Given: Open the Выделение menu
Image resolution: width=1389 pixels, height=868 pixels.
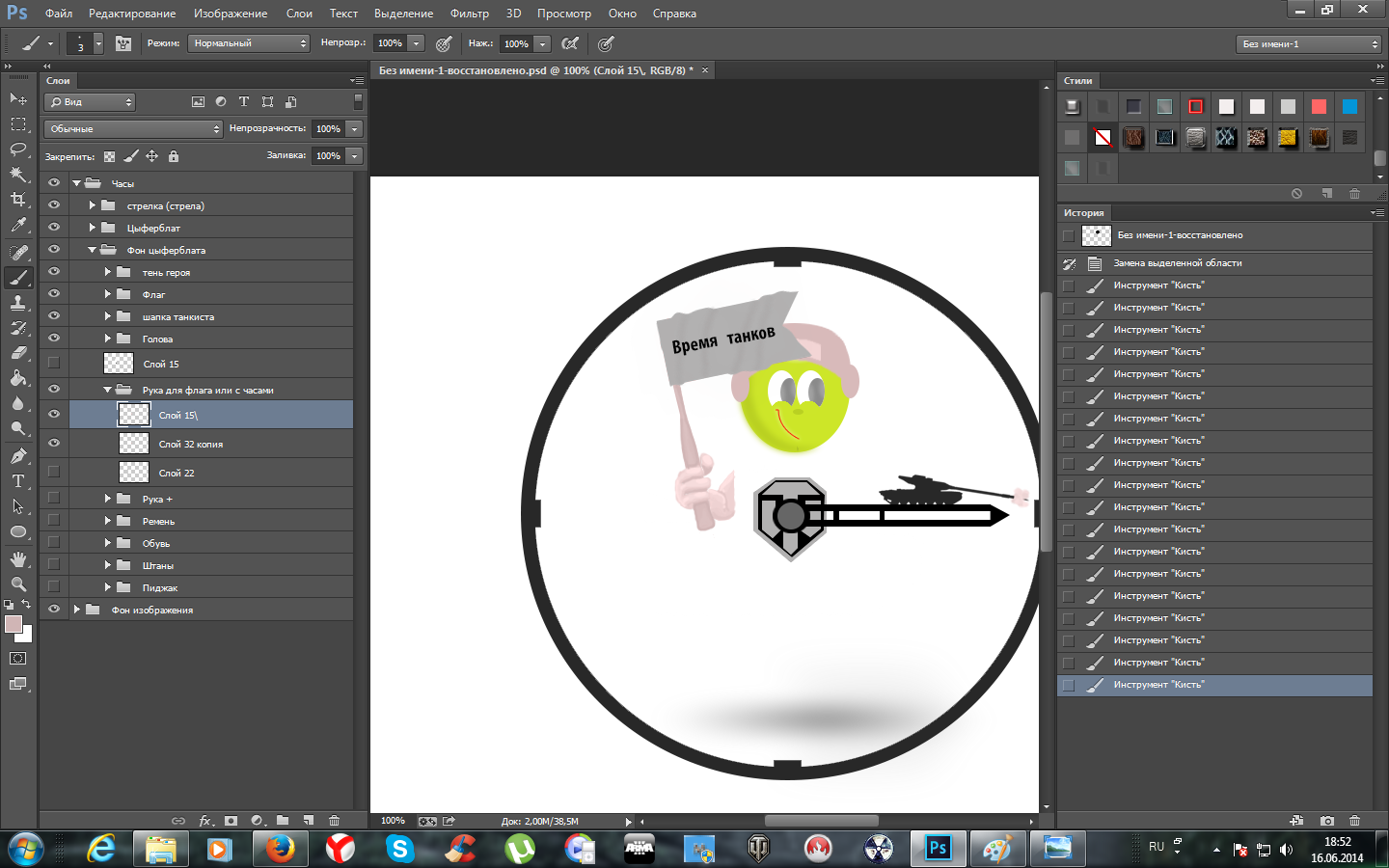Looking at the screenshot, I should pos(403,14).
